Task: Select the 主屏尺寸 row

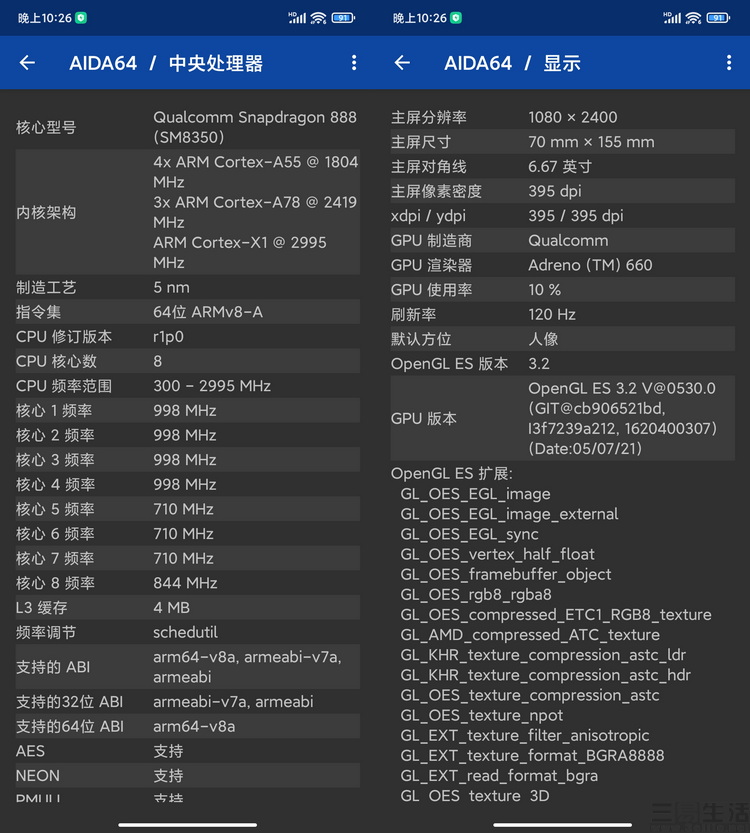Action: point(562,142)
